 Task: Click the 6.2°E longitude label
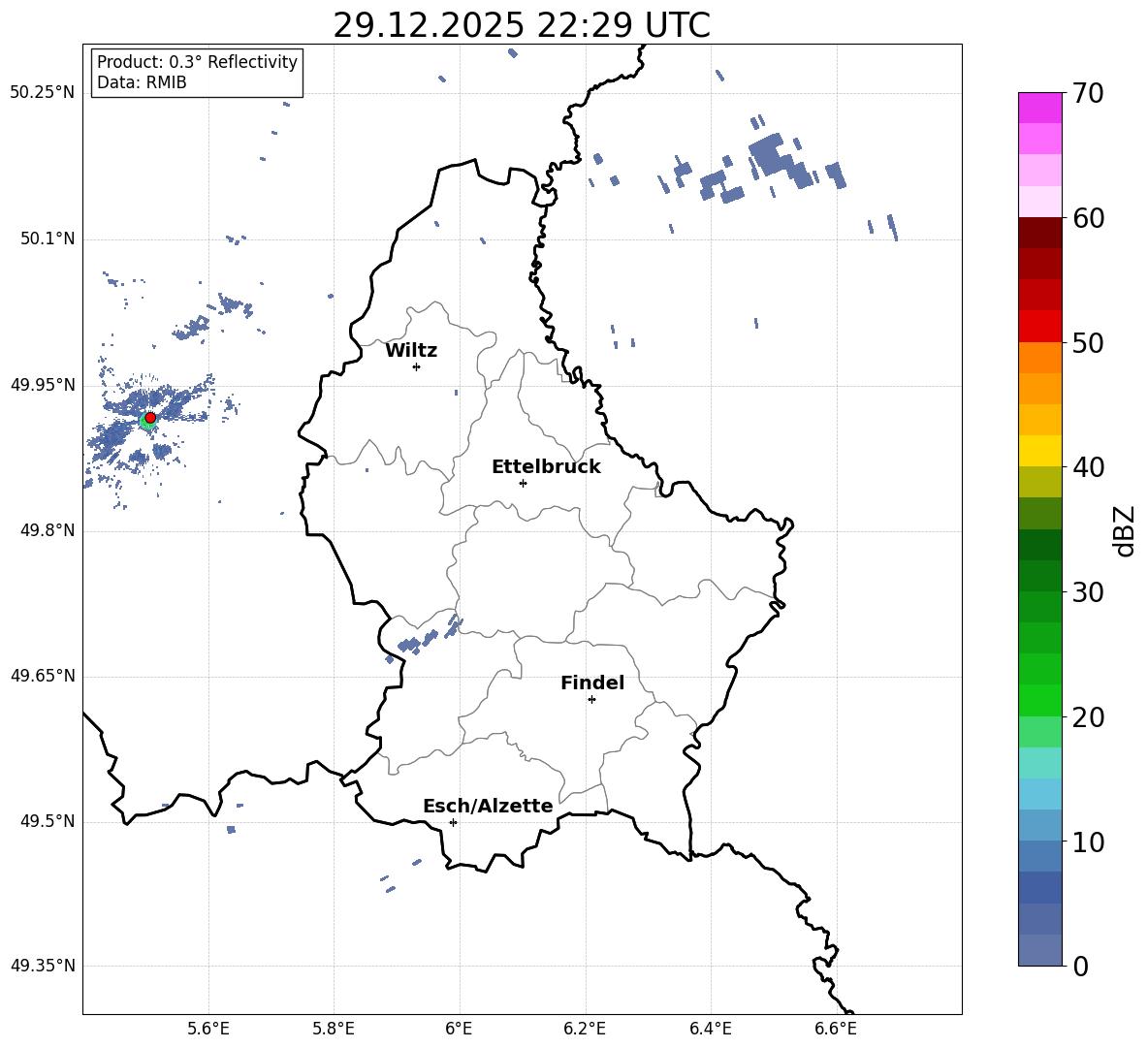tap(585, 1029)
